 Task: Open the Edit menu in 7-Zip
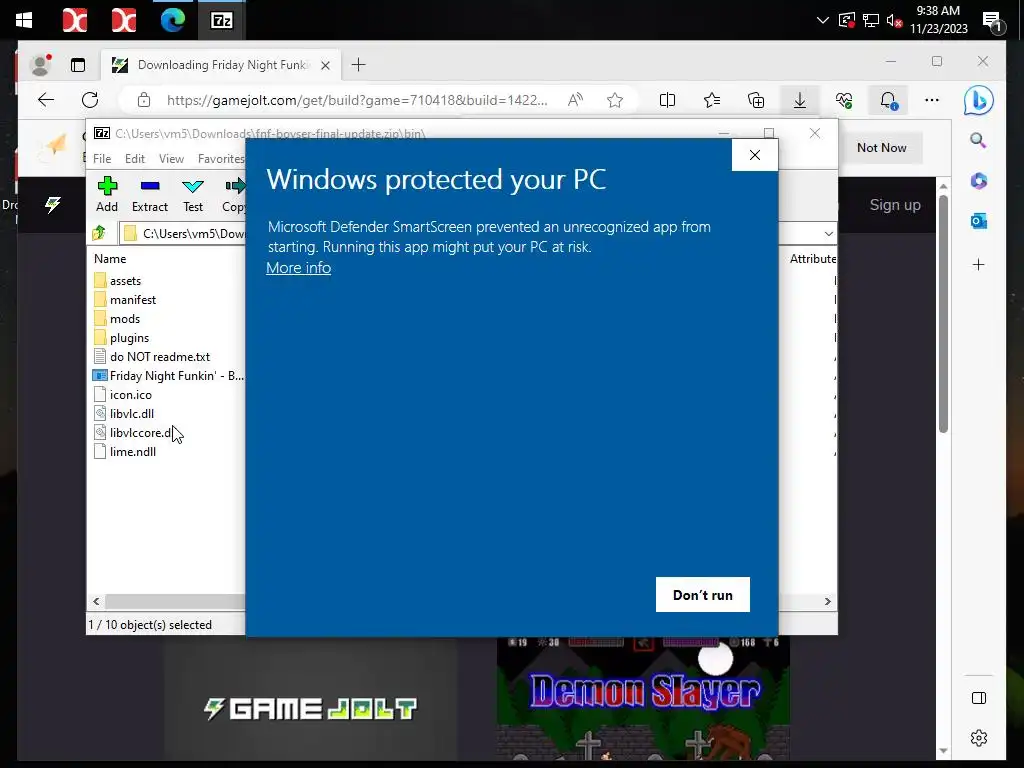(x=135, y=159)
